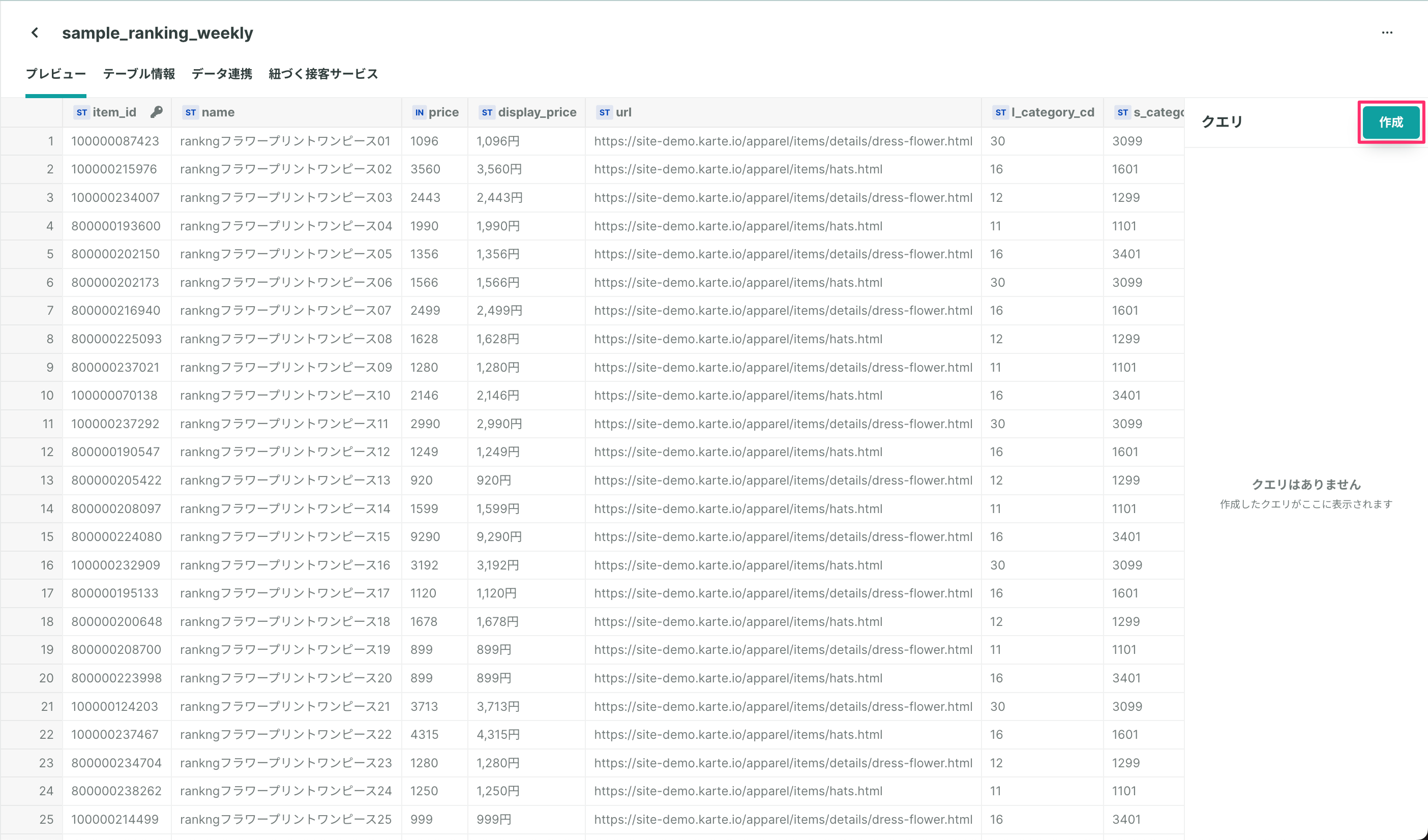Open the 紐づく接客サービス tab

point(323,74)
